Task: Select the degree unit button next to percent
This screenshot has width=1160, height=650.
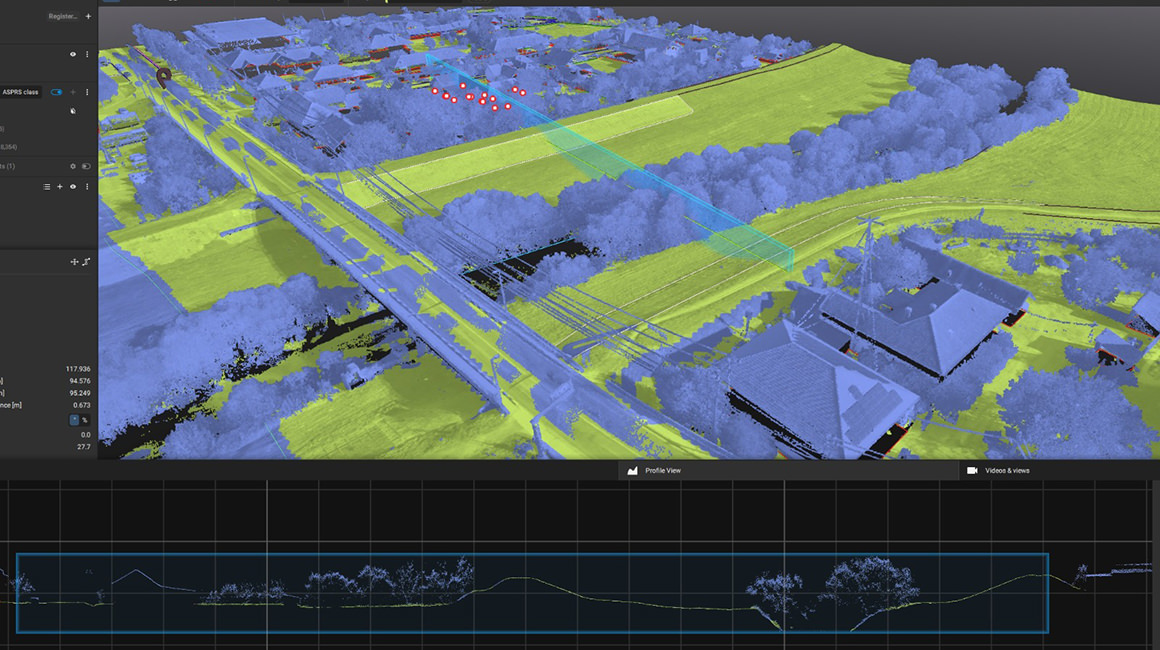Action: pyautogui.click(x=74, y=420)
